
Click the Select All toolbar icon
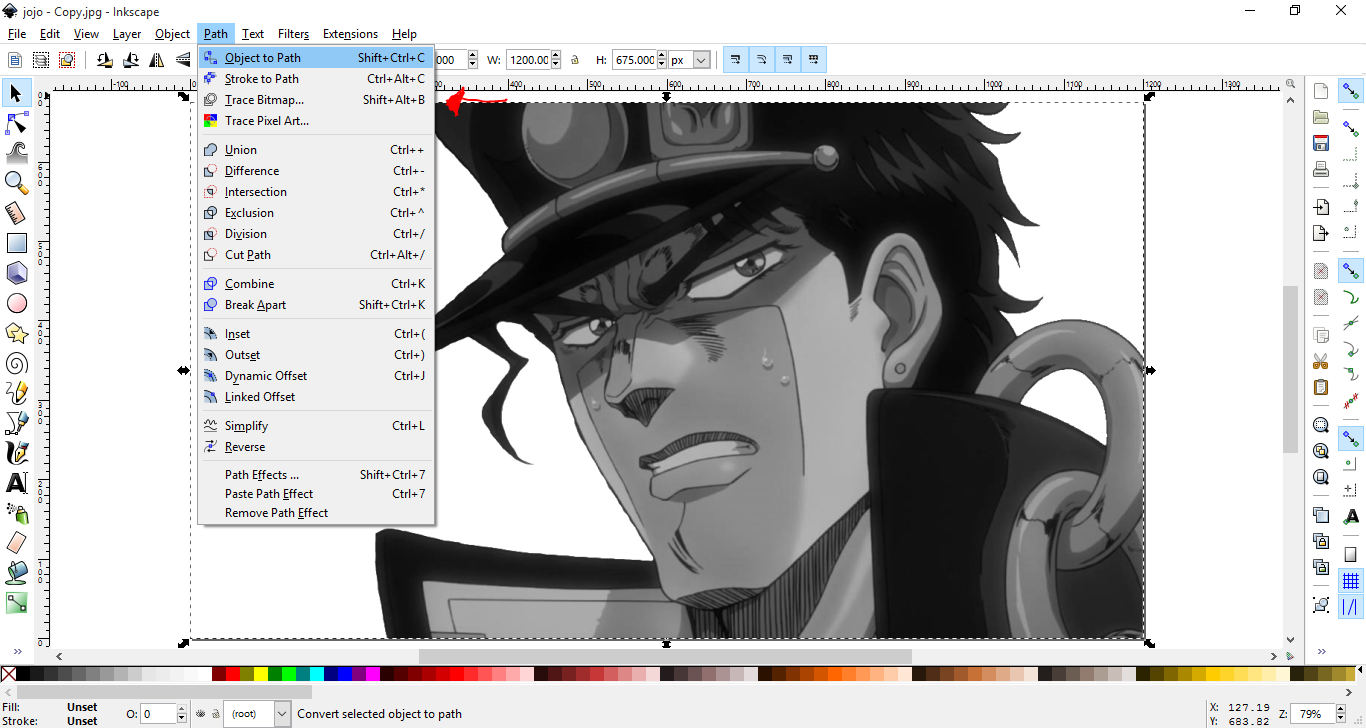click(x=15, y=60)
